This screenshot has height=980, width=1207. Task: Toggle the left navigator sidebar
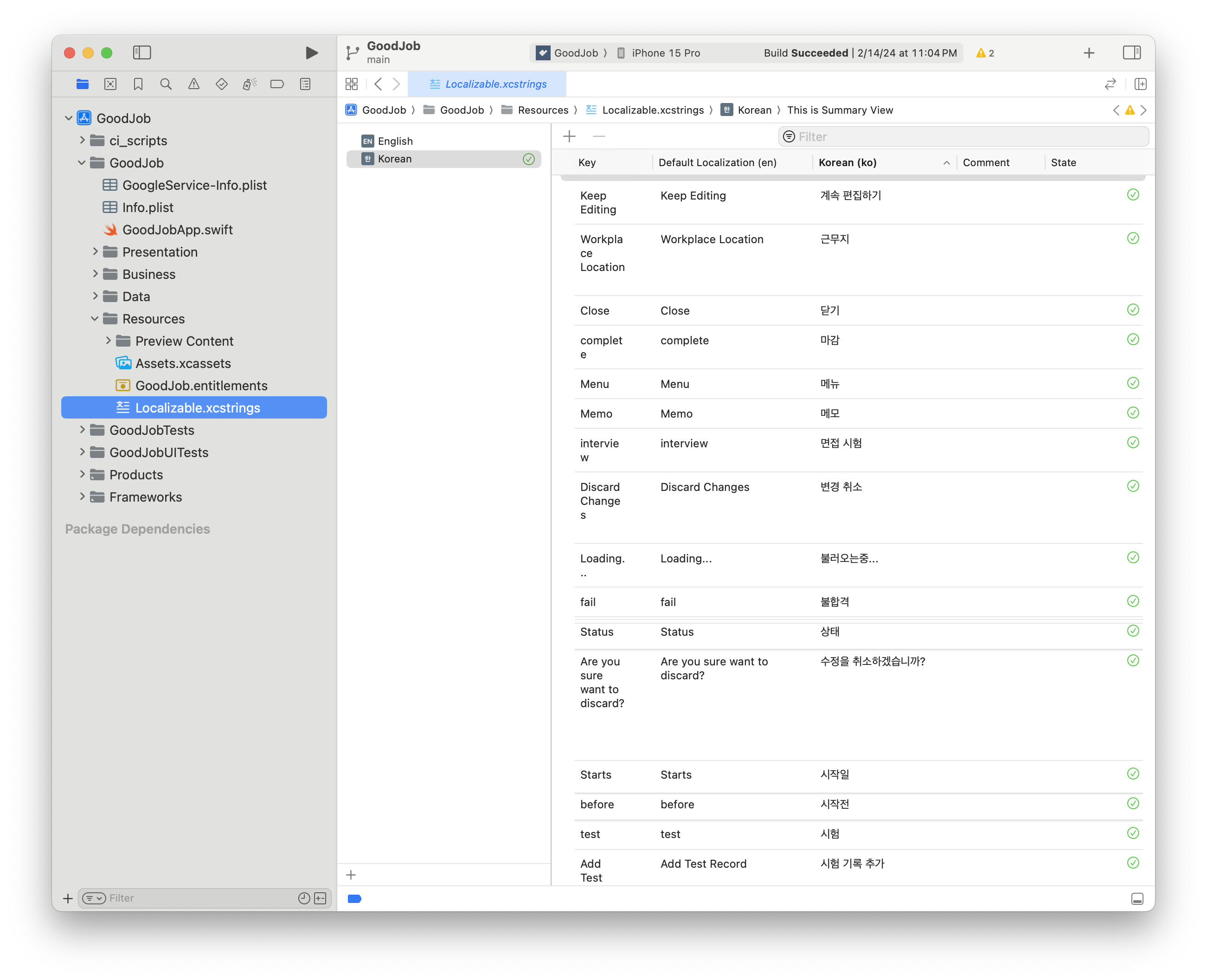tap(141, 53)
